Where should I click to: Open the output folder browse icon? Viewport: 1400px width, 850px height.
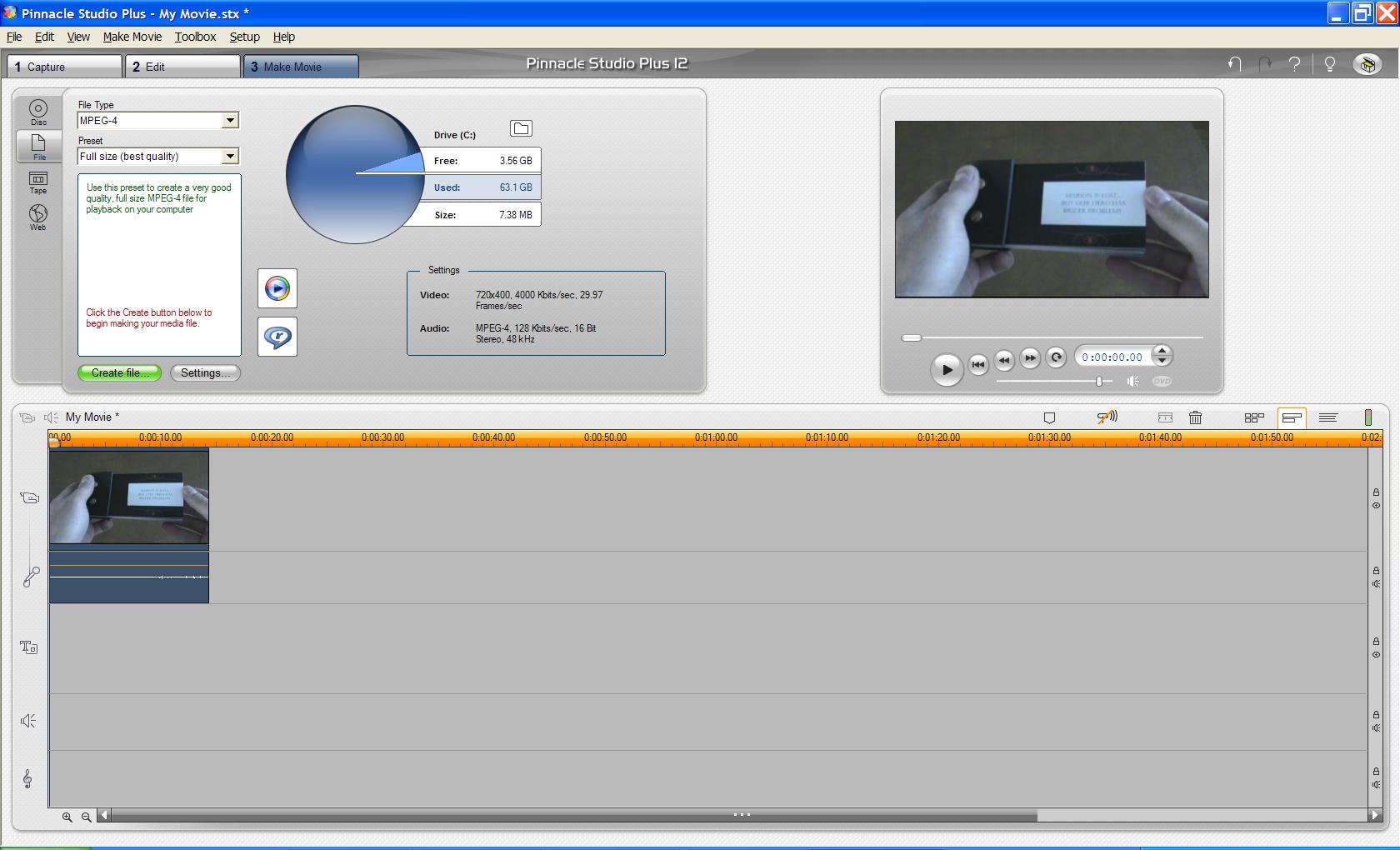pos(521,128)
